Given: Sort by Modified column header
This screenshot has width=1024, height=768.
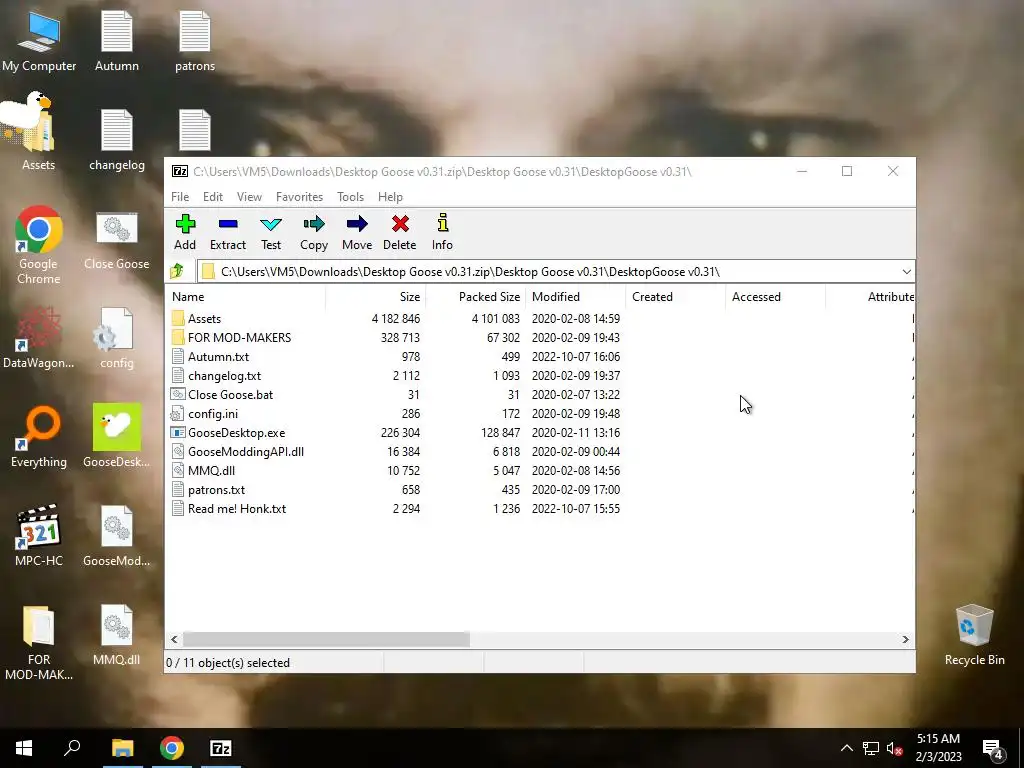Looking at the screenshot, I should pos(575,296).
